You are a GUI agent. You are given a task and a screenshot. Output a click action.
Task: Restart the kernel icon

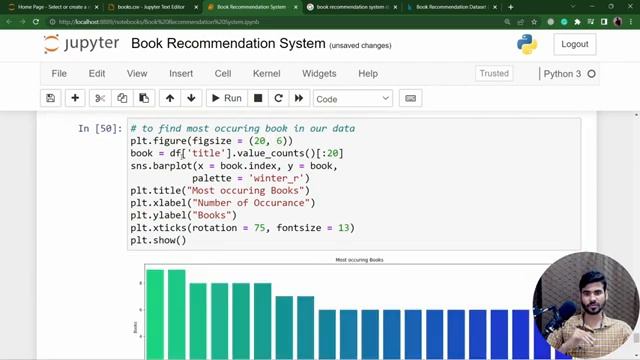tap(278, 98)
